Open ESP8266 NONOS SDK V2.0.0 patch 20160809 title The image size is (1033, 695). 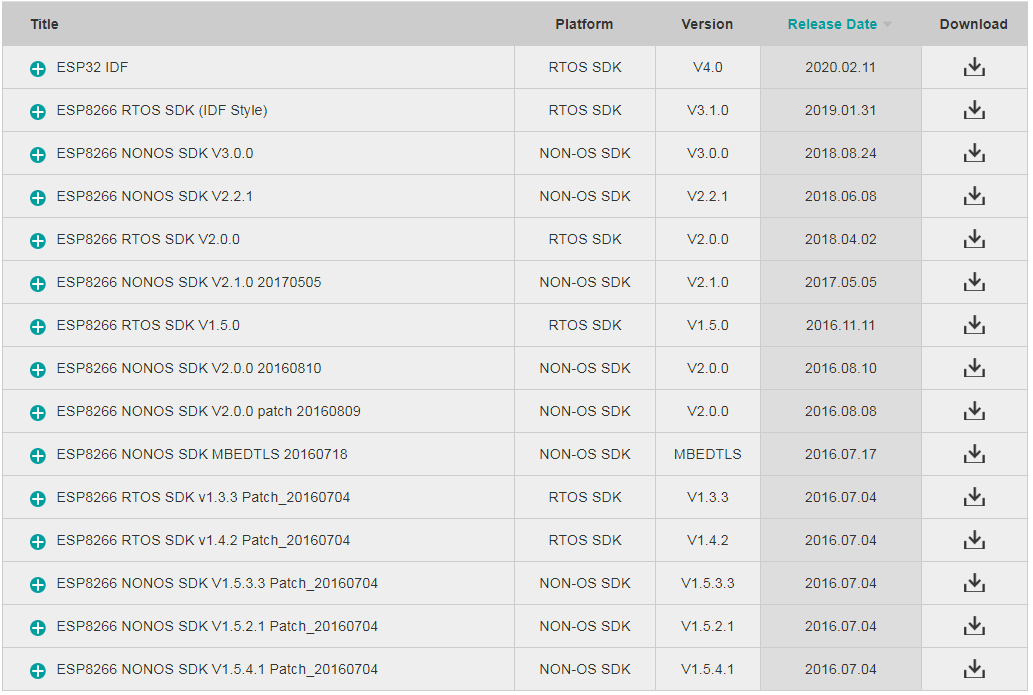click(x=209, y=411)
